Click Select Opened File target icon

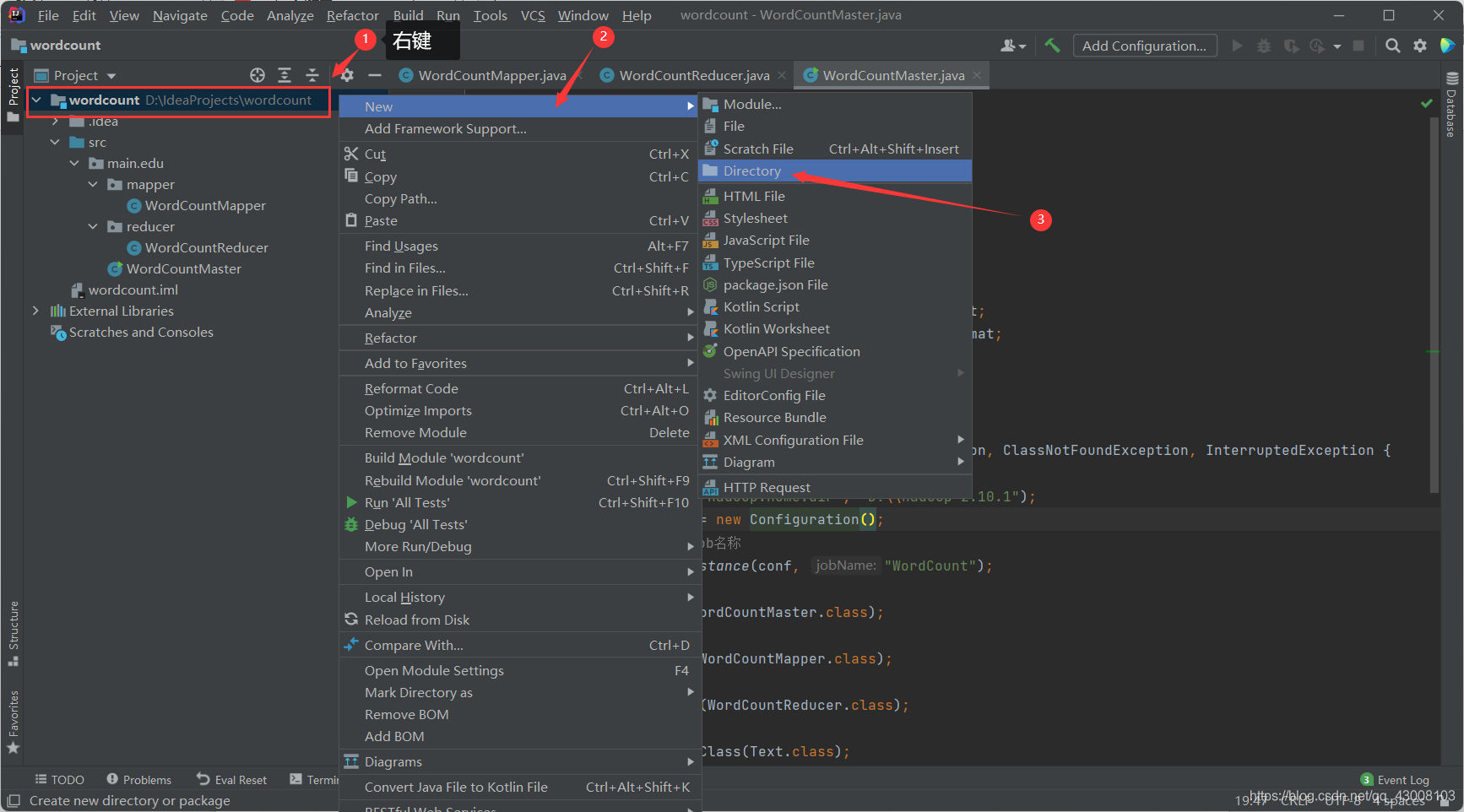pos(258,75)
